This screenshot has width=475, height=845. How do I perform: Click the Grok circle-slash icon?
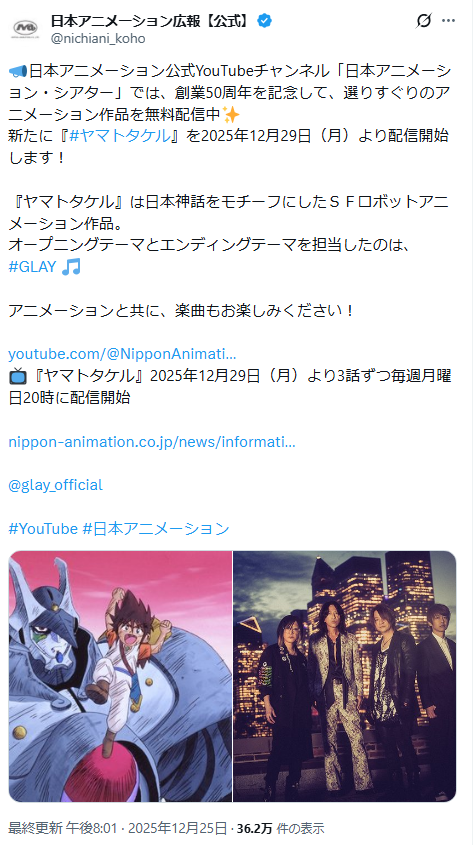[x=424, y=21]
